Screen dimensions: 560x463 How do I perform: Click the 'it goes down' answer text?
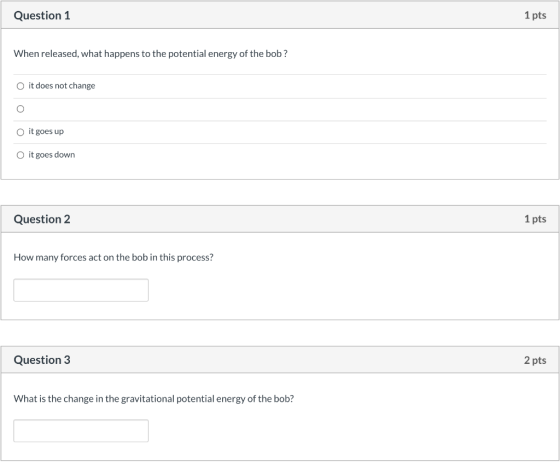click(x=52, y=155)
